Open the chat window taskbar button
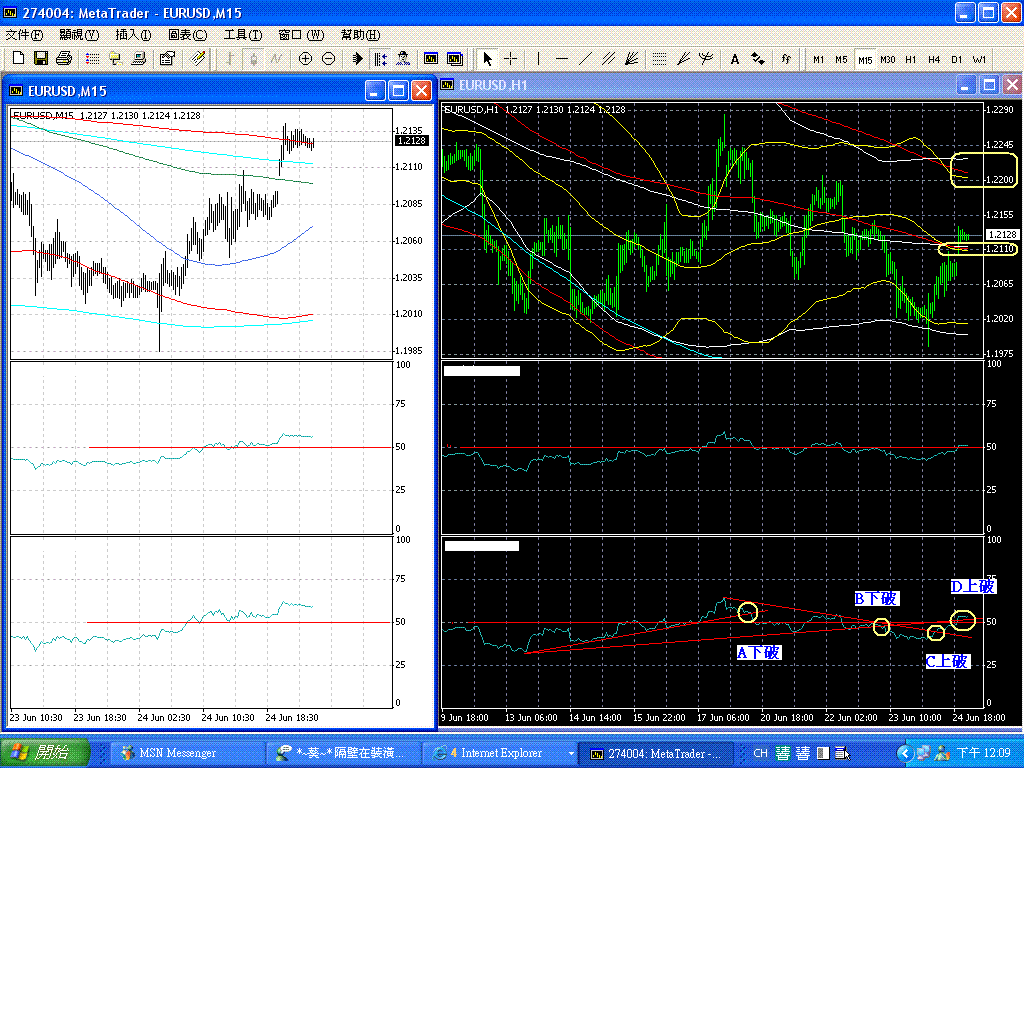This screenshot has height=1030, width=1024. pyautogui.click(x=342, y=753)
